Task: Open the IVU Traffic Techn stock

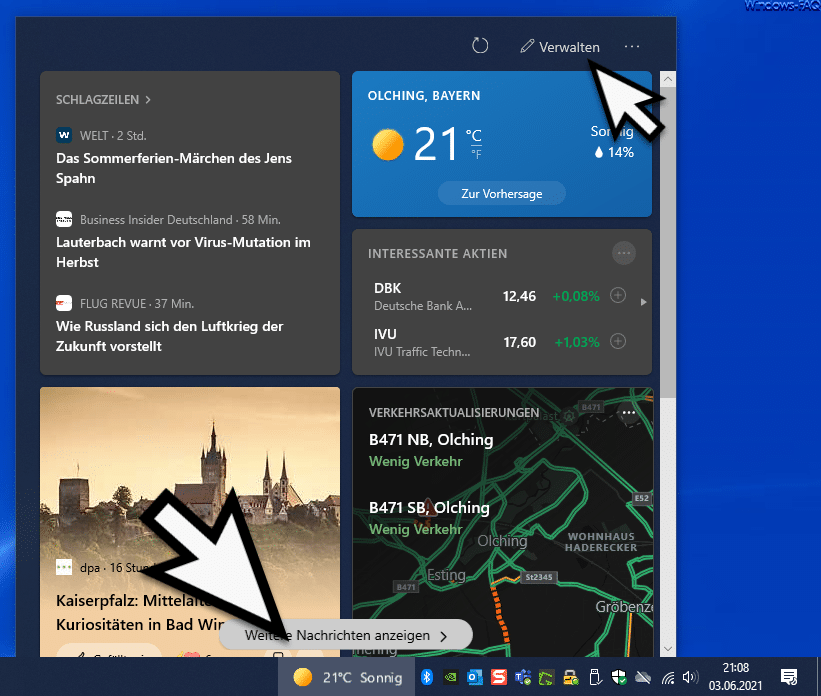Action: (x=422, y=343)
